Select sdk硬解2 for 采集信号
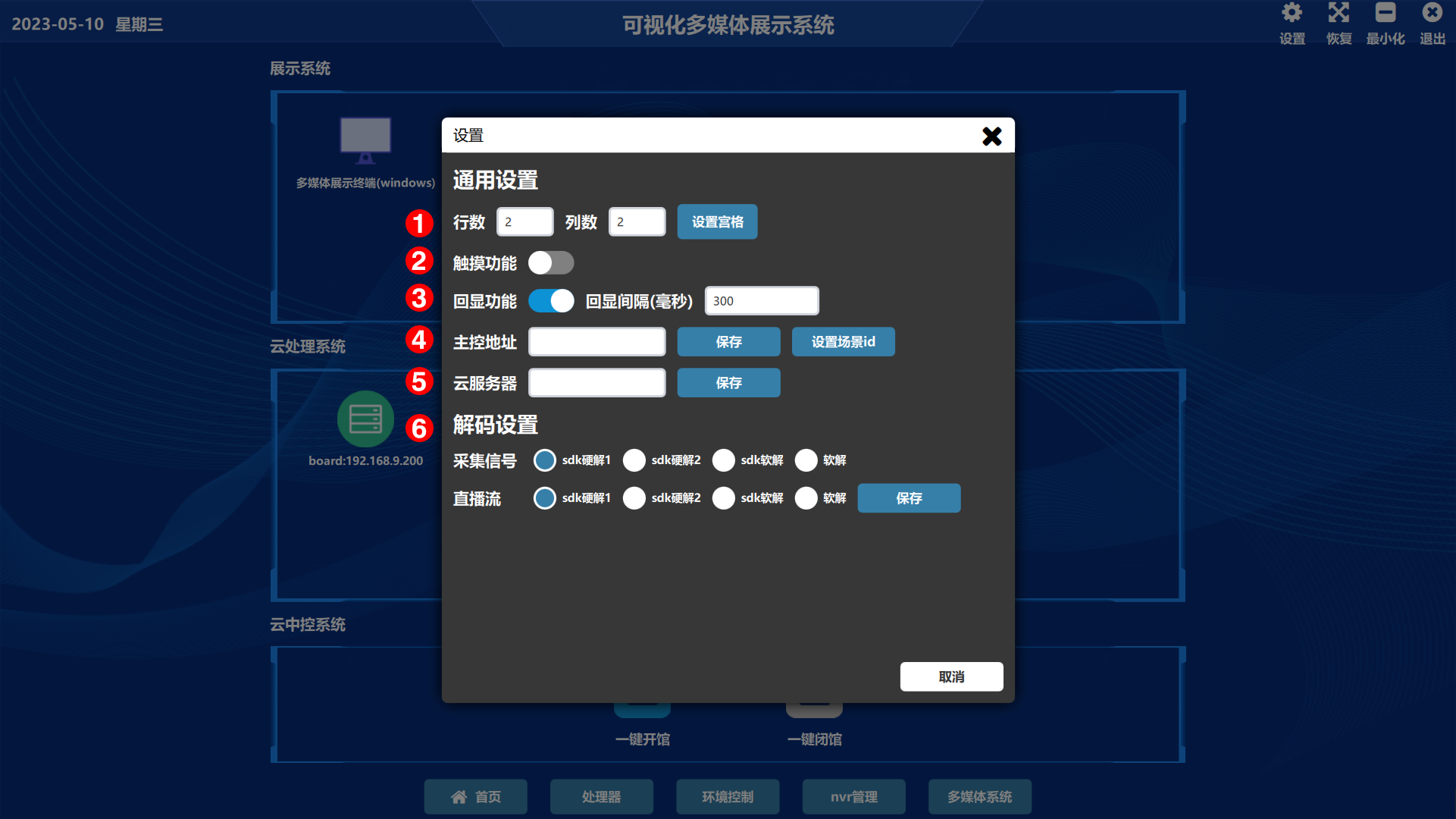Image resolution: width=1456 pixels, height=819 pixels. click(634, 460)
